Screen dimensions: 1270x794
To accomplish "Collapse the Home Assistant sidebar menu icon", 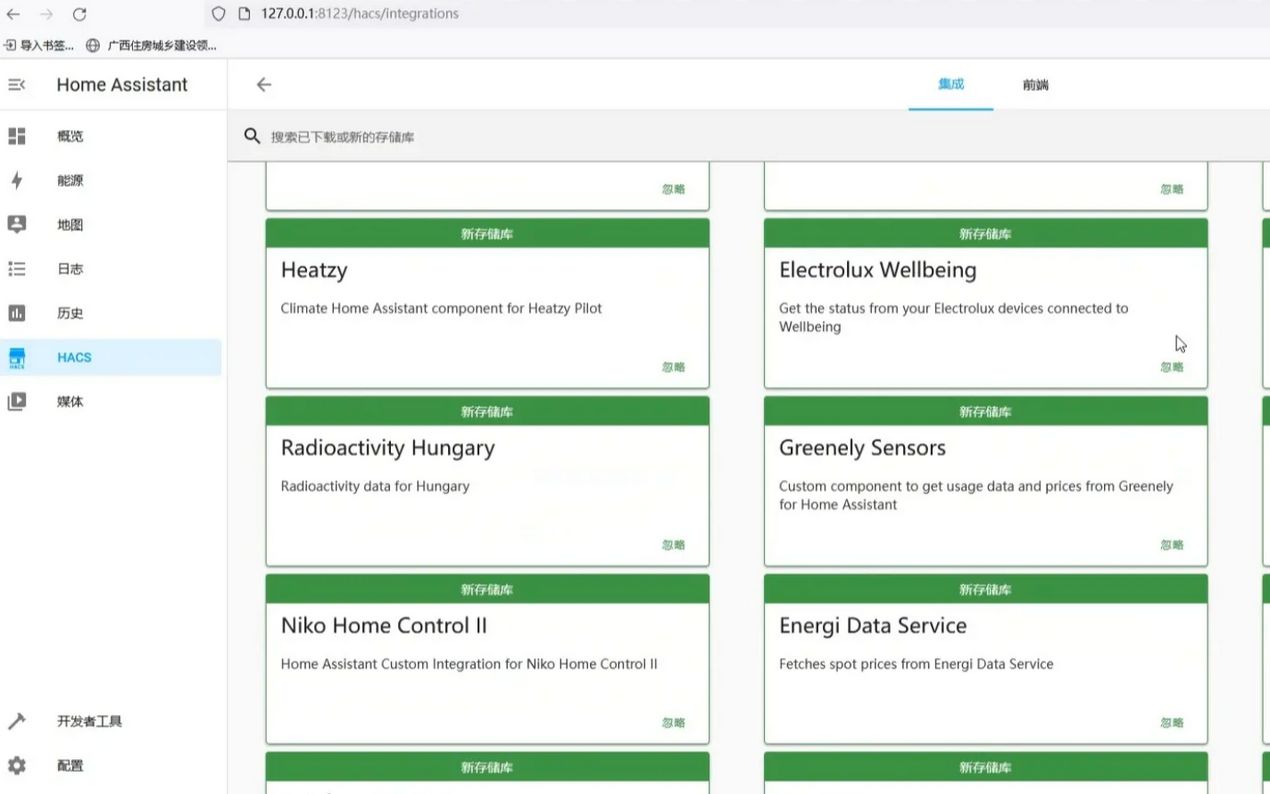I will (x=17, y=85).
